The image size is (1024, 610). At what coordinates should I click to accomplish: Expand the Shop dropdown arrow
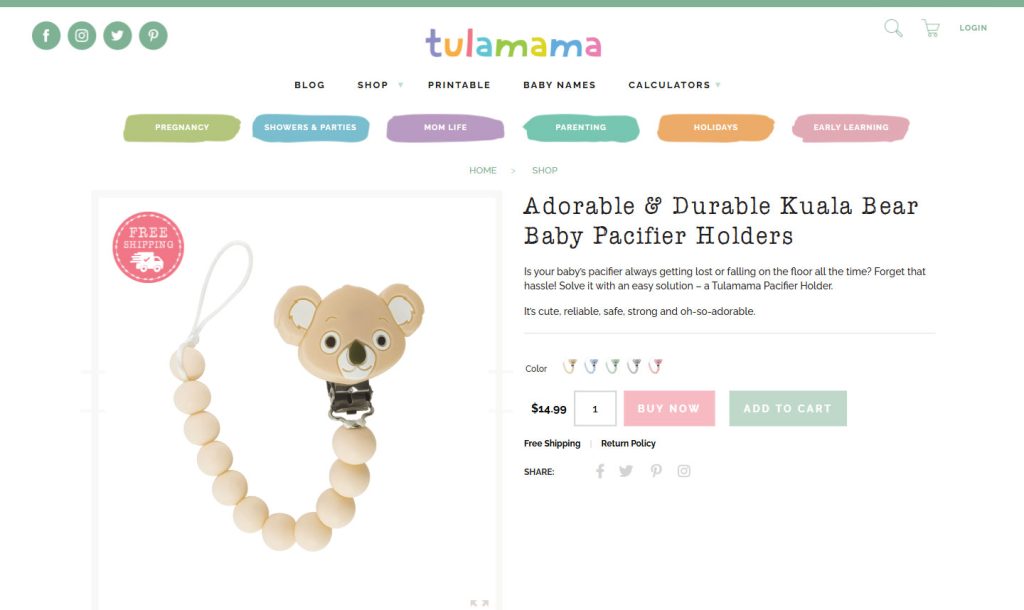point(400,85)
